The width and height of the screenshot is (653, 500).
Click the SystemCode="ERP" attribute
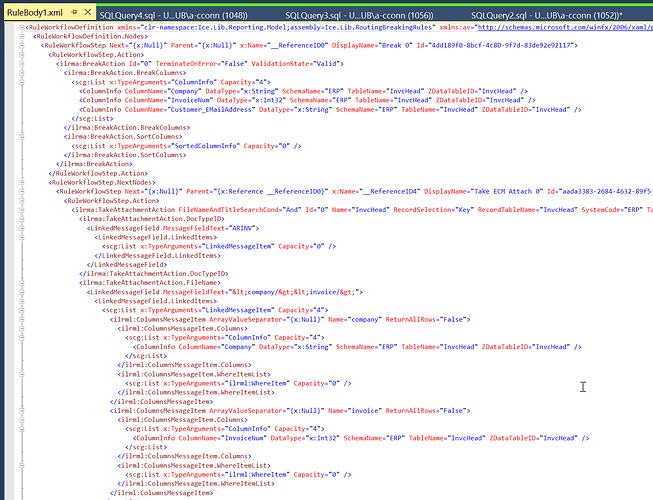click(x=612, y=210)
